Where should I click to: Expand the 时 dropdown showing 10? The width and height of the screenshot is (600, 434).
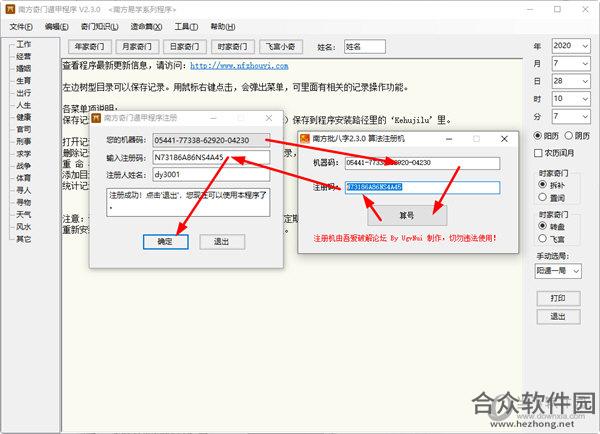tap(571, 99)
